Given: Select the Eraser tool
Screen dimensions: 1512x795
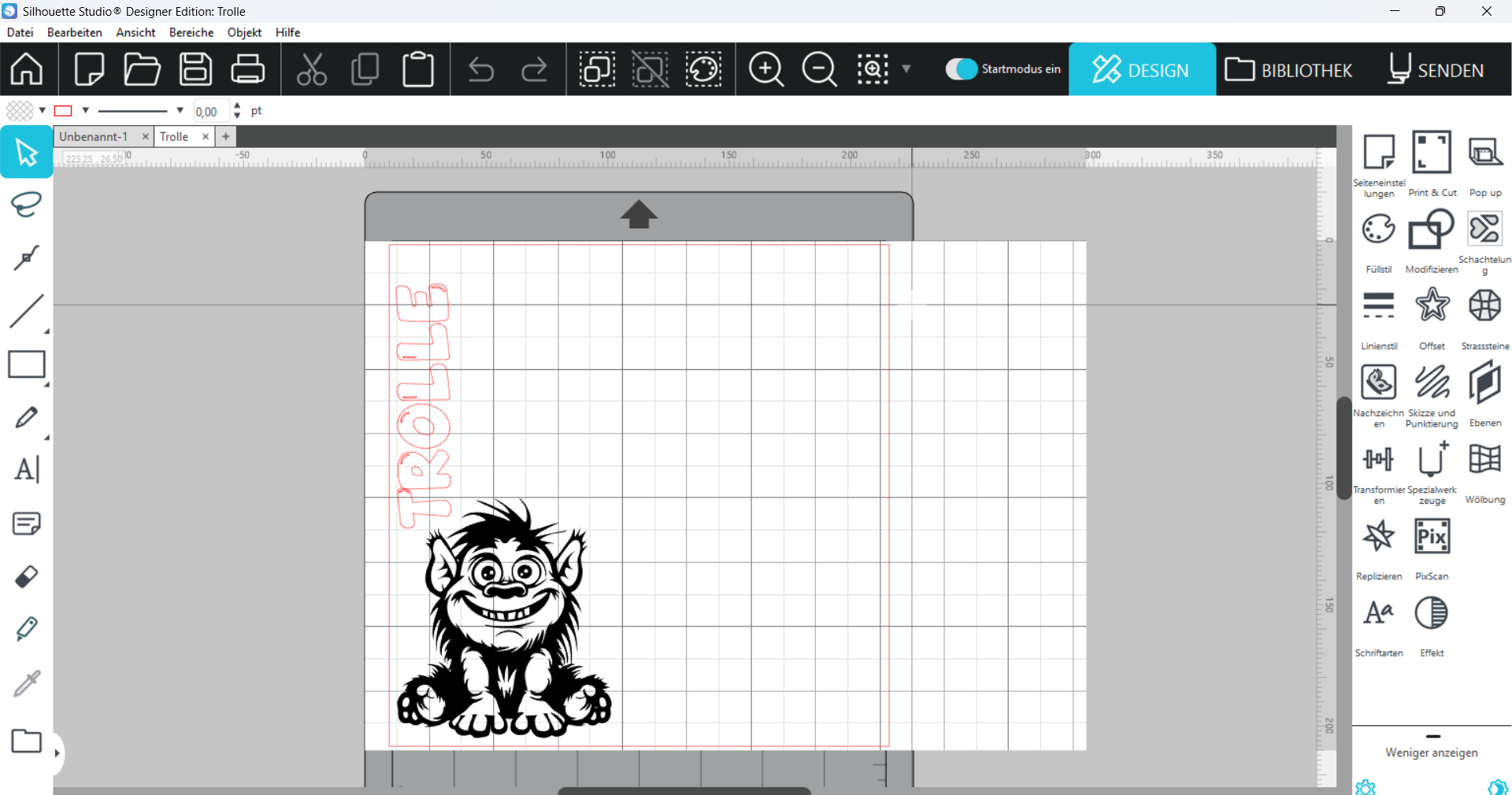Looking at the screenshot, I should tap(27, 577).
